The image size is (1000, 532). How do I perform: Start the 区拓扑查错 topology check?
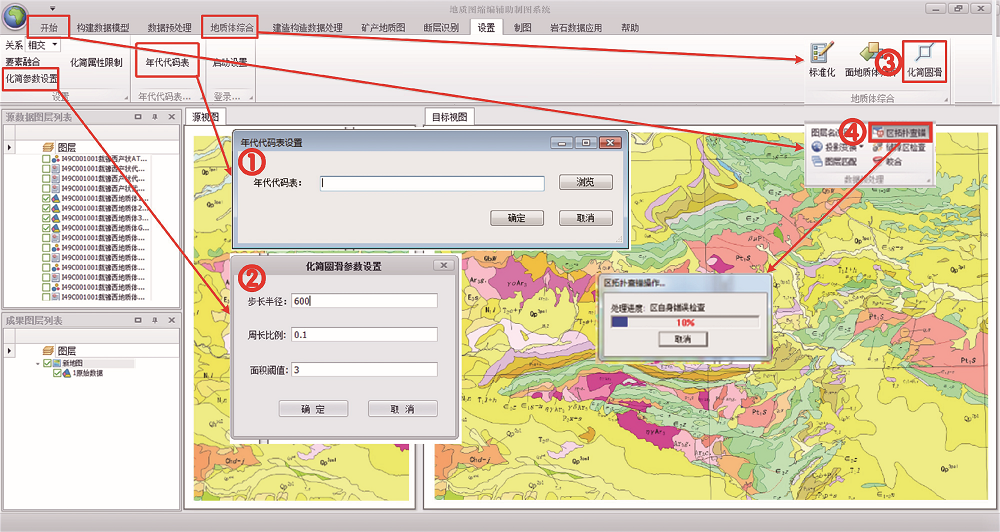coord(901,133)
